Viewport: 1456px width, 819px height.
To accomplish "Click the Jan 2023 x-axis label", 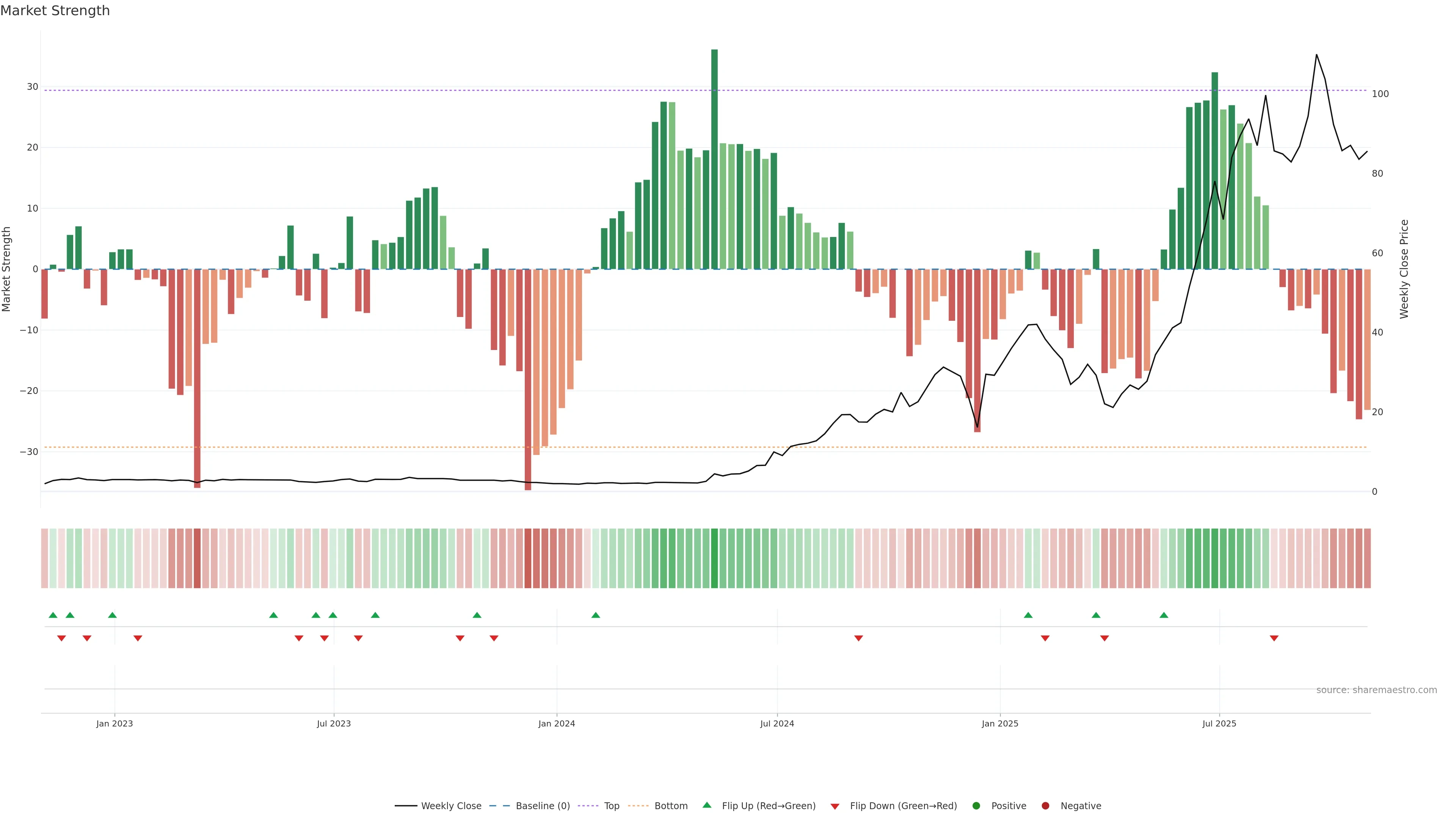I will [114, 723].
